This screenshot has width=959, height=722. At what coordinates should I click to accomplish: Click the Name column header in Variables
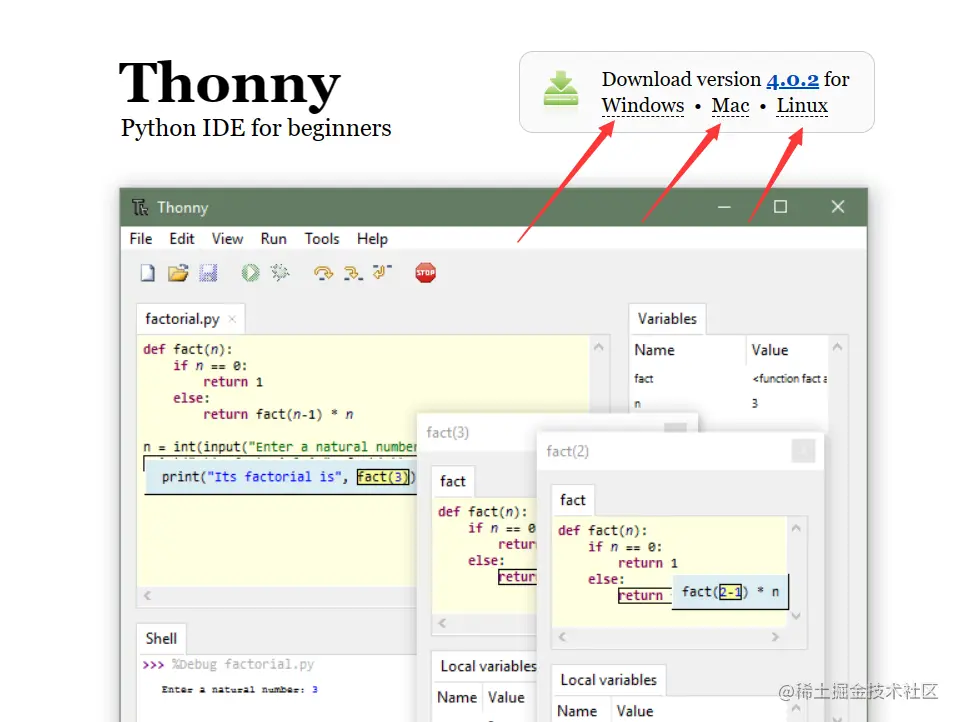tap(654, 350)
